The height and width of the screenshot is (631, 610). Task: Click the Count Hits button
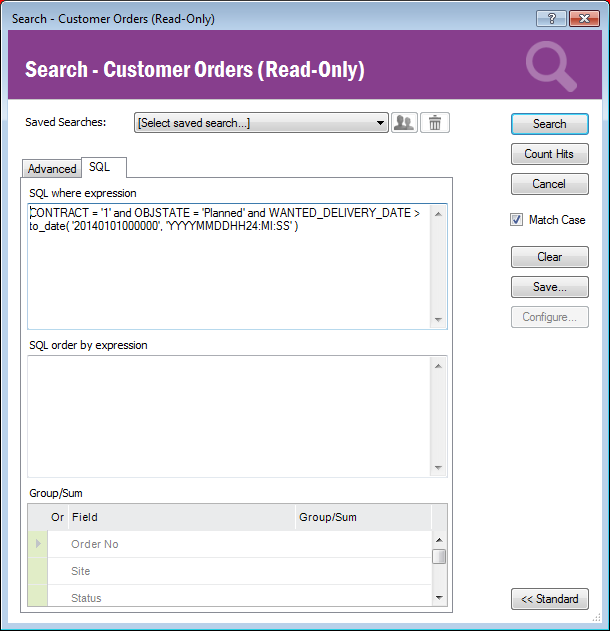tap(549, 154)
